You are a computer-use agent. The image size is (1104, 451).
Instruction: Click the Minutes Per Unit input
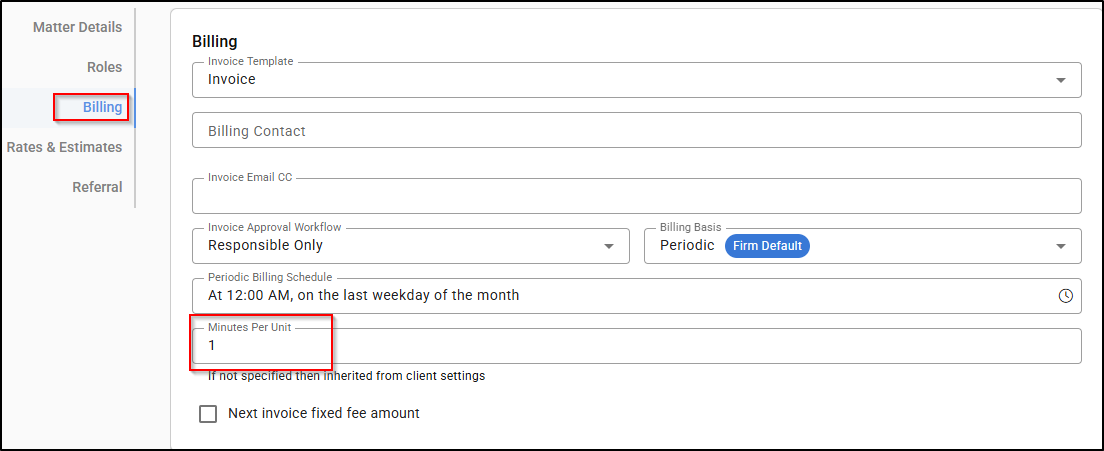[x=636, y=346]
